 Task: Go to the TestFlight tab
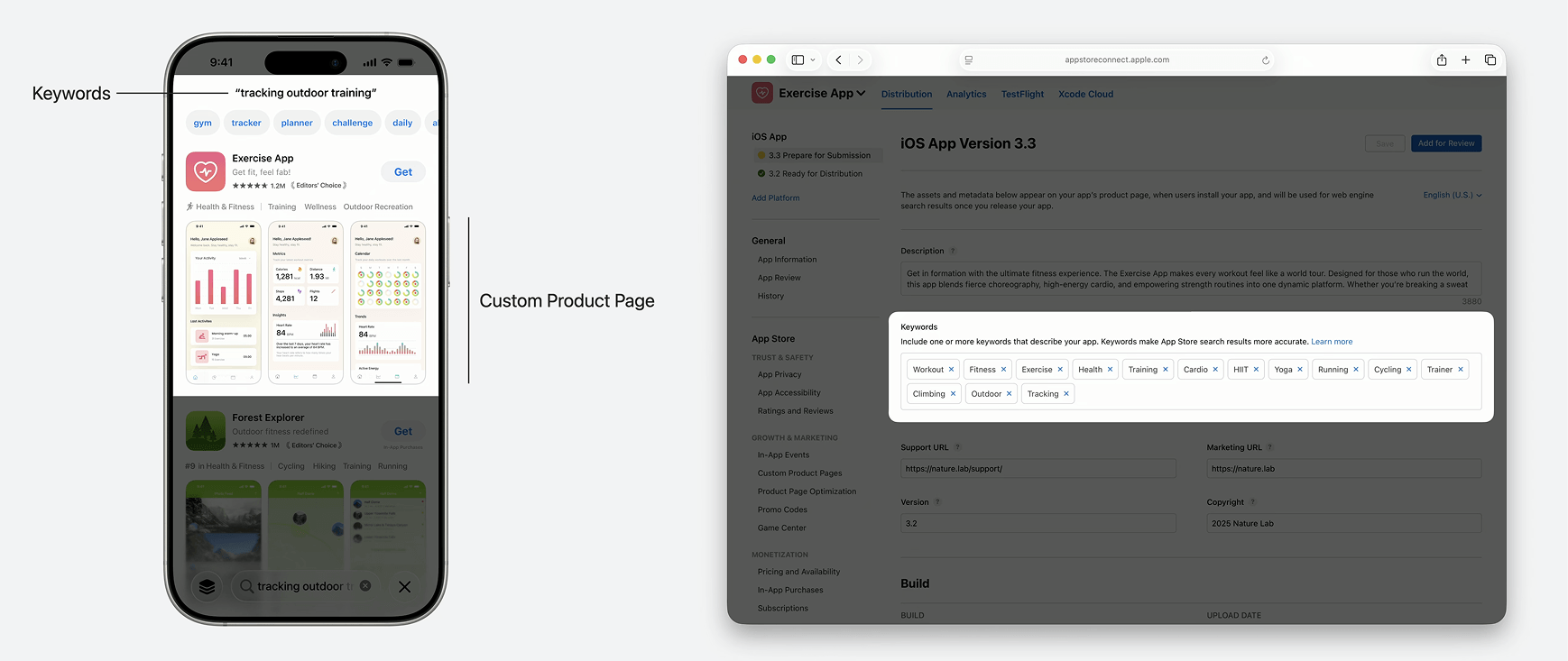pos(1022,94)
